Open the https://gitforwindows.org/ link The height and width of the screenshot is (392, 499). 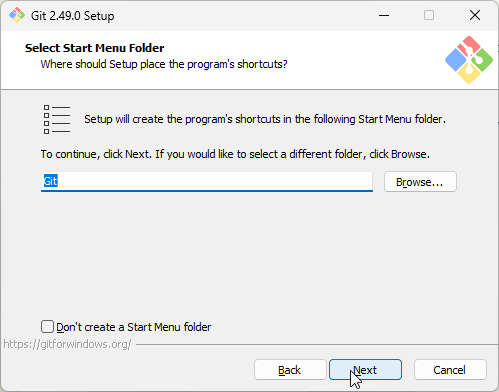pos(67,344)
